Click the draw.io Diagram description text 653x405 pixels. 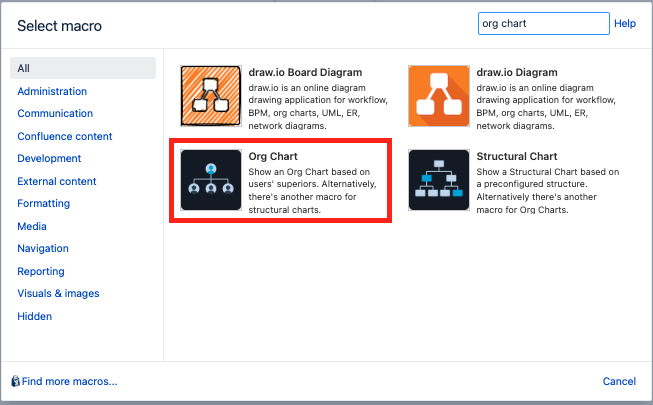546,107
